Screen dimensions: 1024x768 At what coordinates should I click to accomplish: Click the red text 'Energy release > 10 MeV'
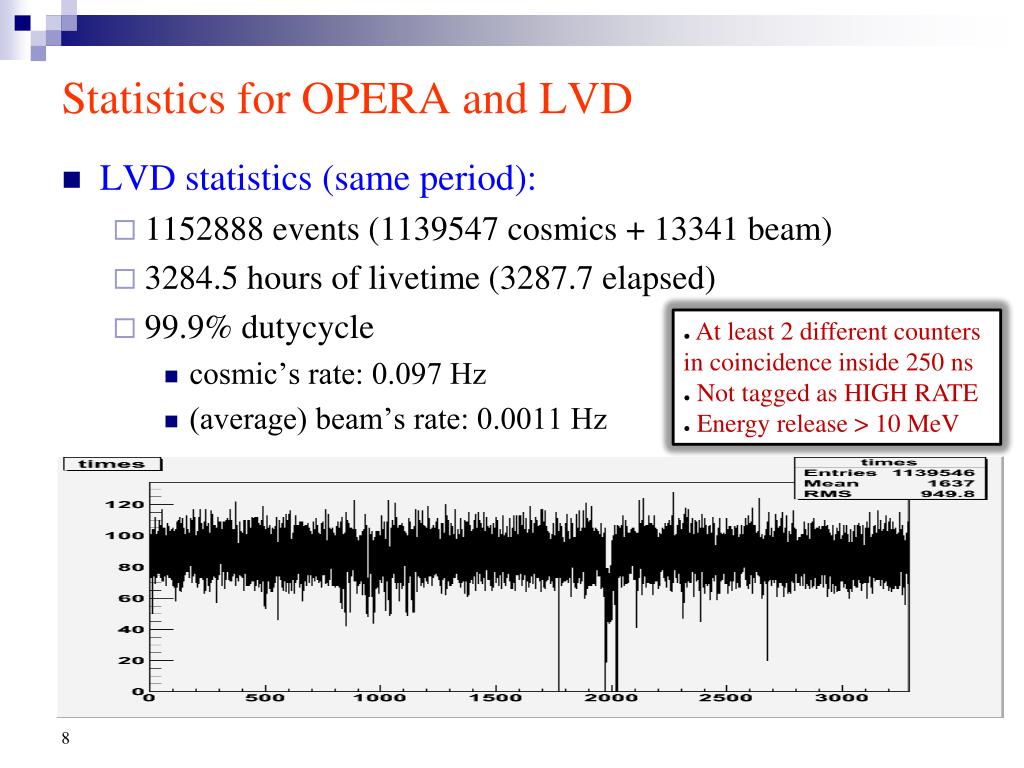click(x=827, y=424)
